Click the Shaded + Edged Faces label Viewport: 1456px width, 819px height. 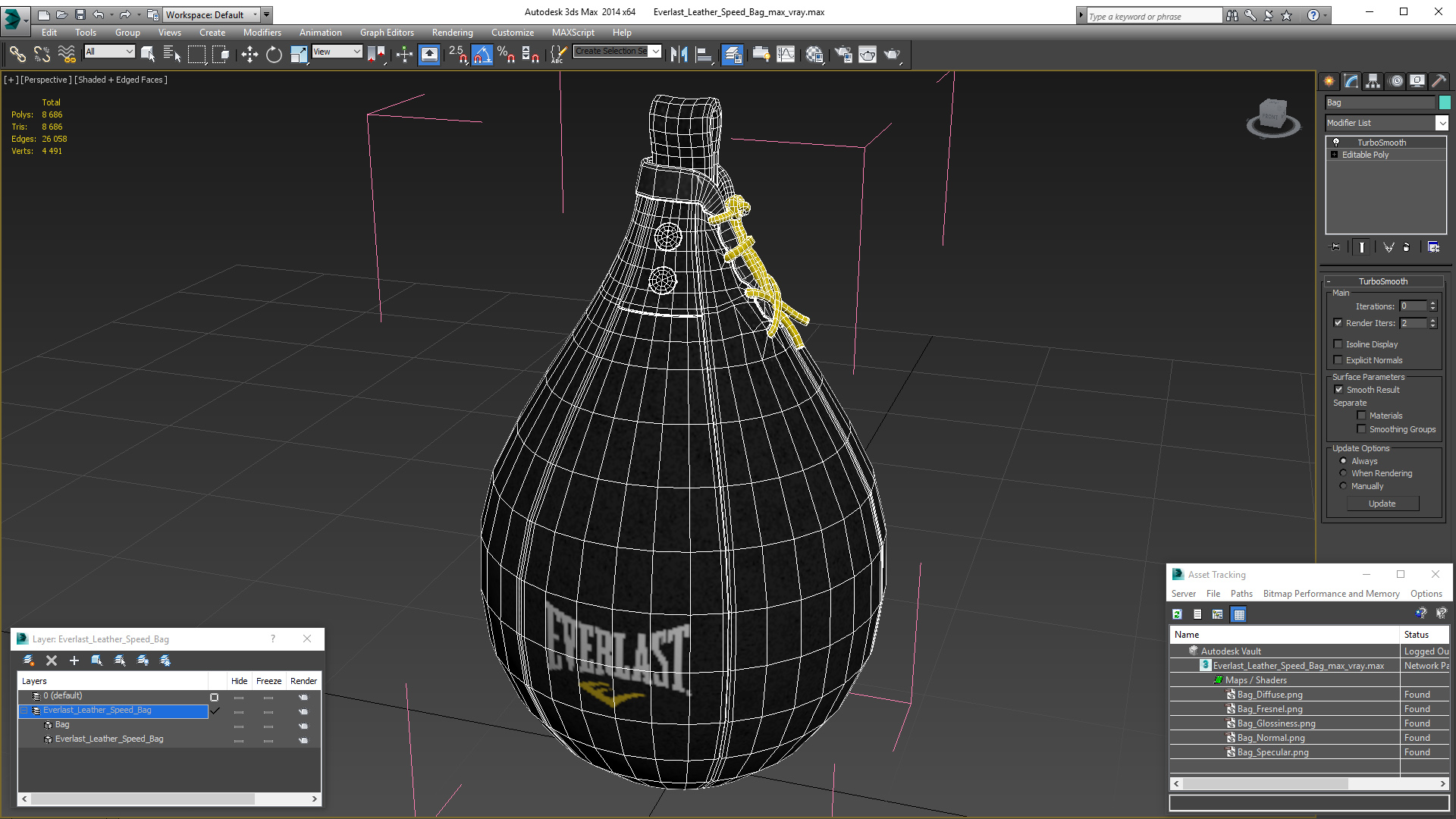point(121,80)
